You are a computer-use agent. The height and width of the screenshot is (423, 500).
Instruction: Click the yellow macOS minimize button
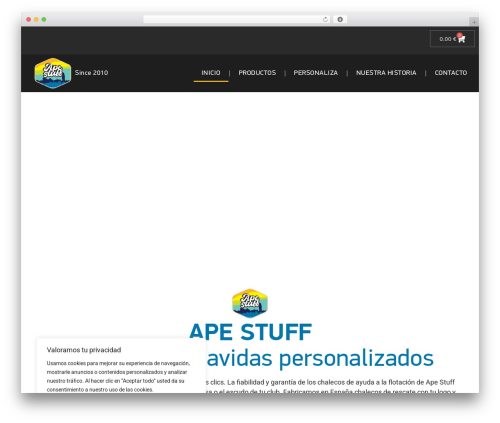pyautogui.click(x=36, y=19)
